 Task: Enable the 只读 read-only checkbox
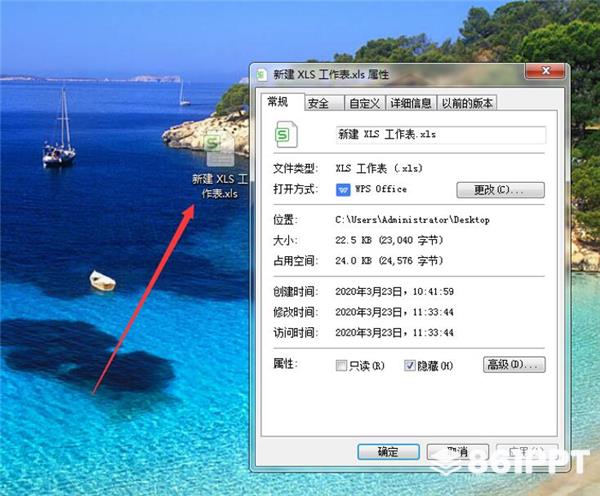tap(341, 365)
